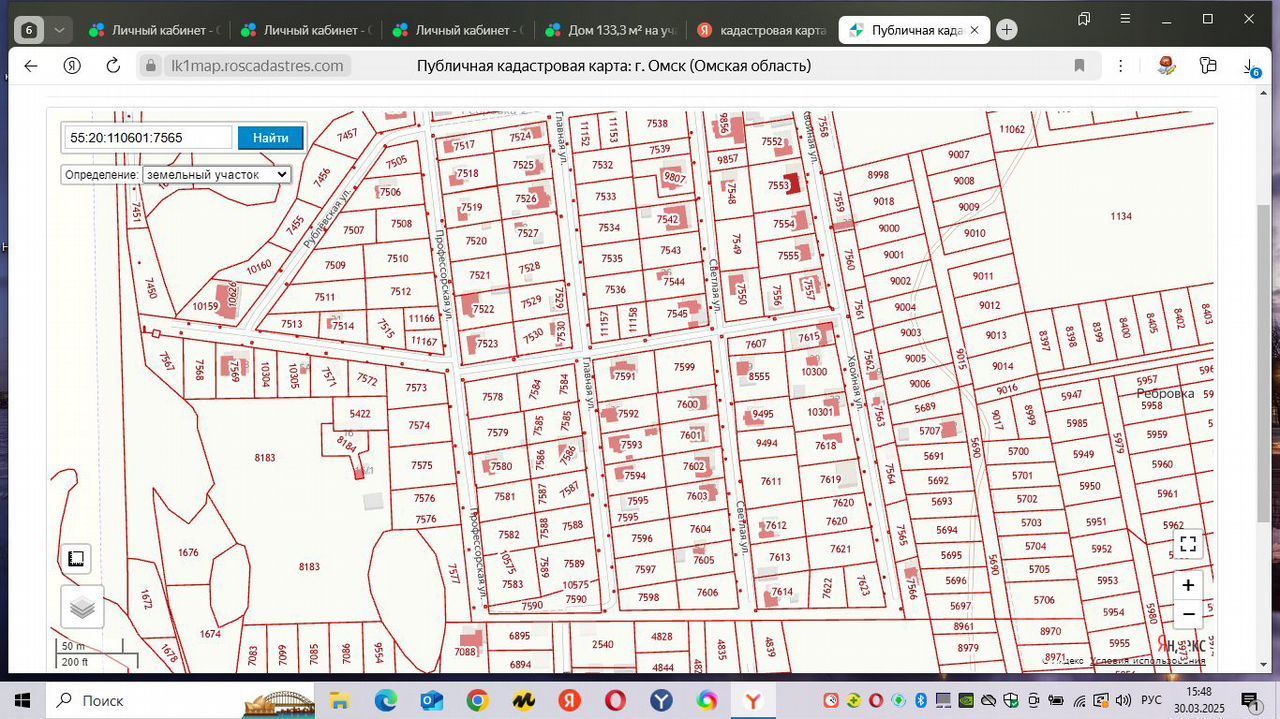Screen dimensions: 1280x719
Task: Select parcel 10159 on the map
Action: point(205,306)
